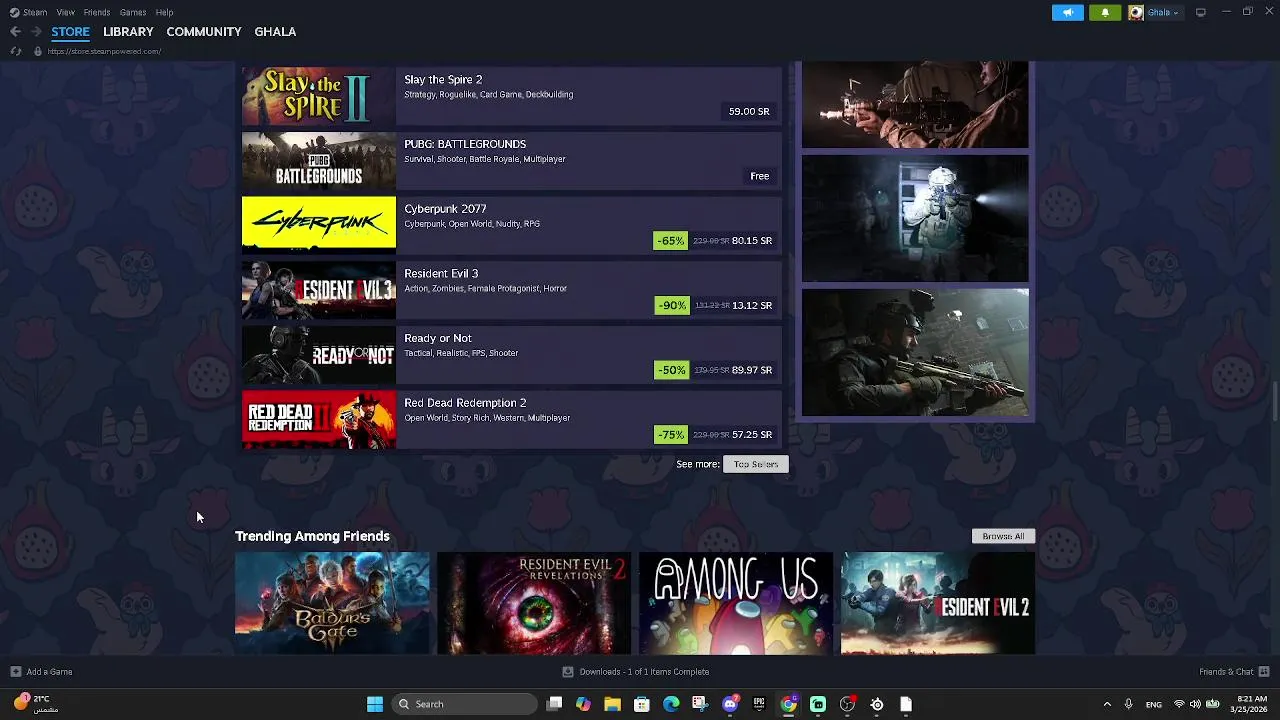Open PUBG: BATTLEGROUNDS game entry

point(511,161)
